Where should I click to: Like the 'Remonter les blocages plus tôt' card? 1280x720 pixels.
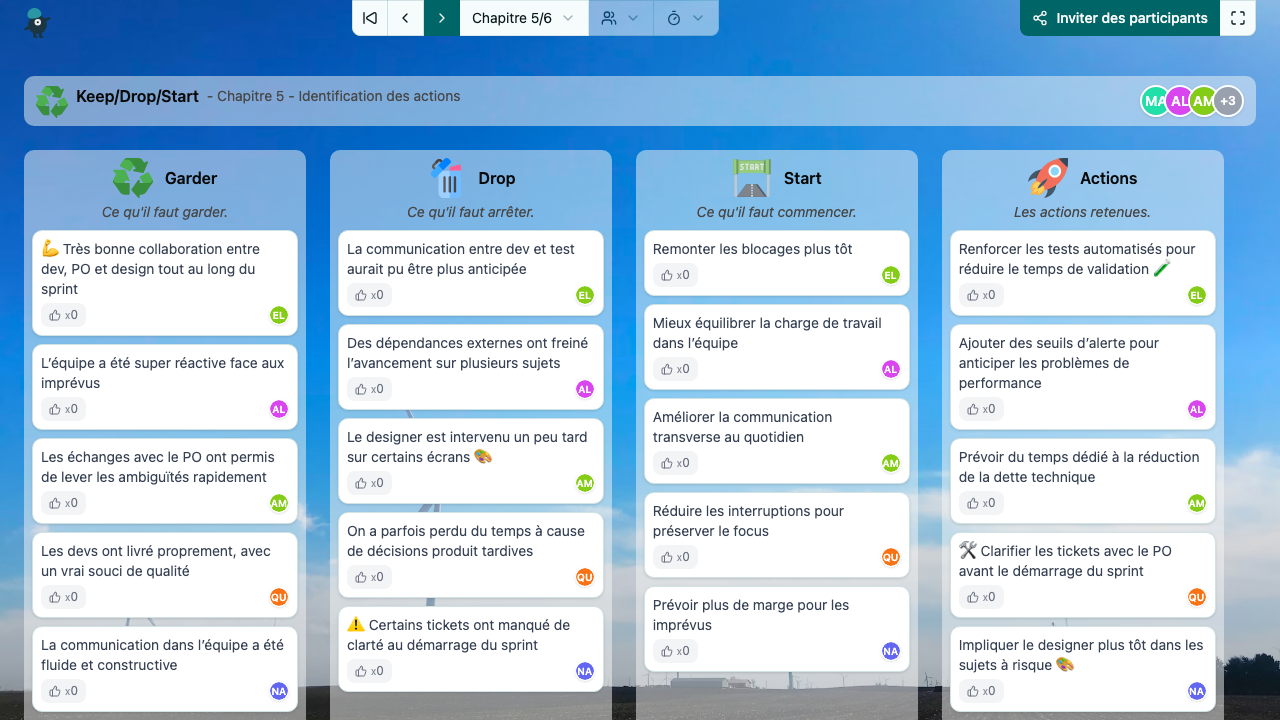[675, 275]
